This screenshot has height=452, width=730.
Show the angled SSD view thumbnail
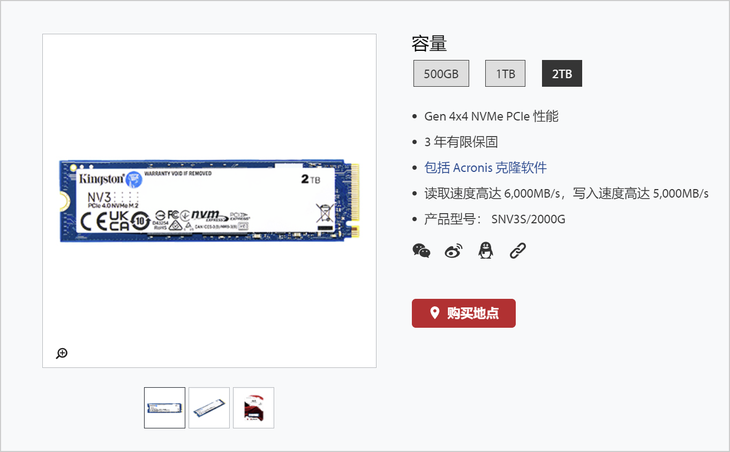tap(209, 408)
